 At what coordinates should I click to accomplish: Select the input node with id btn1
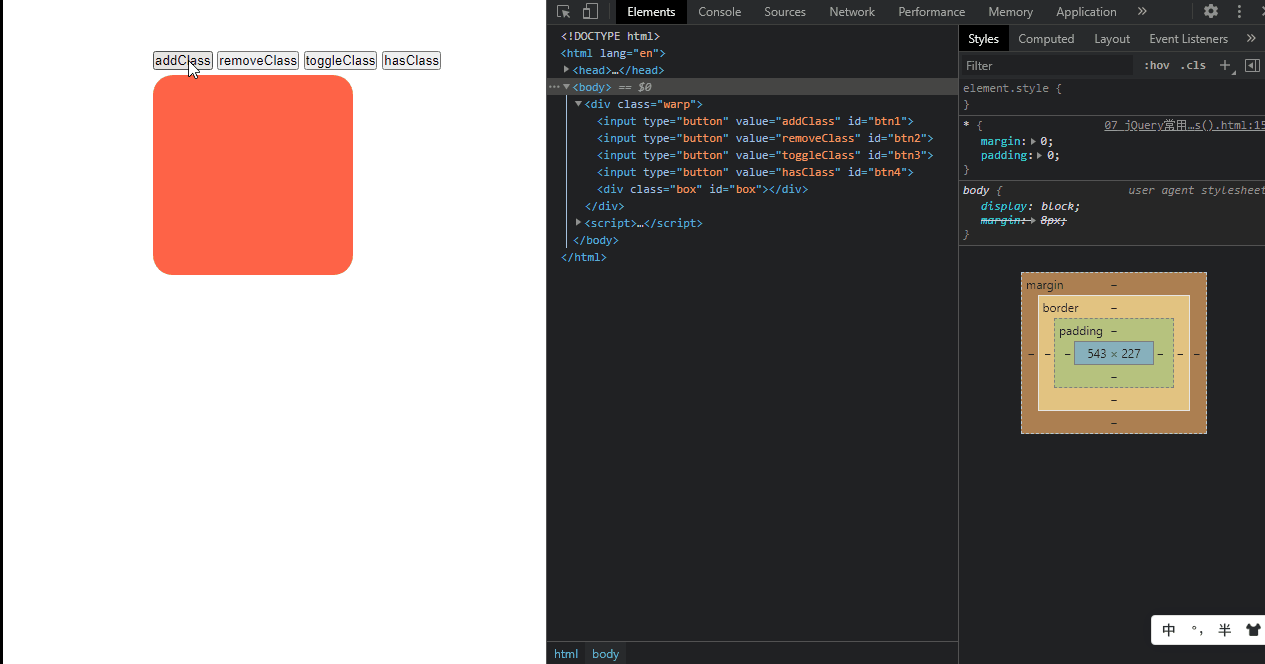click(755, 121)
